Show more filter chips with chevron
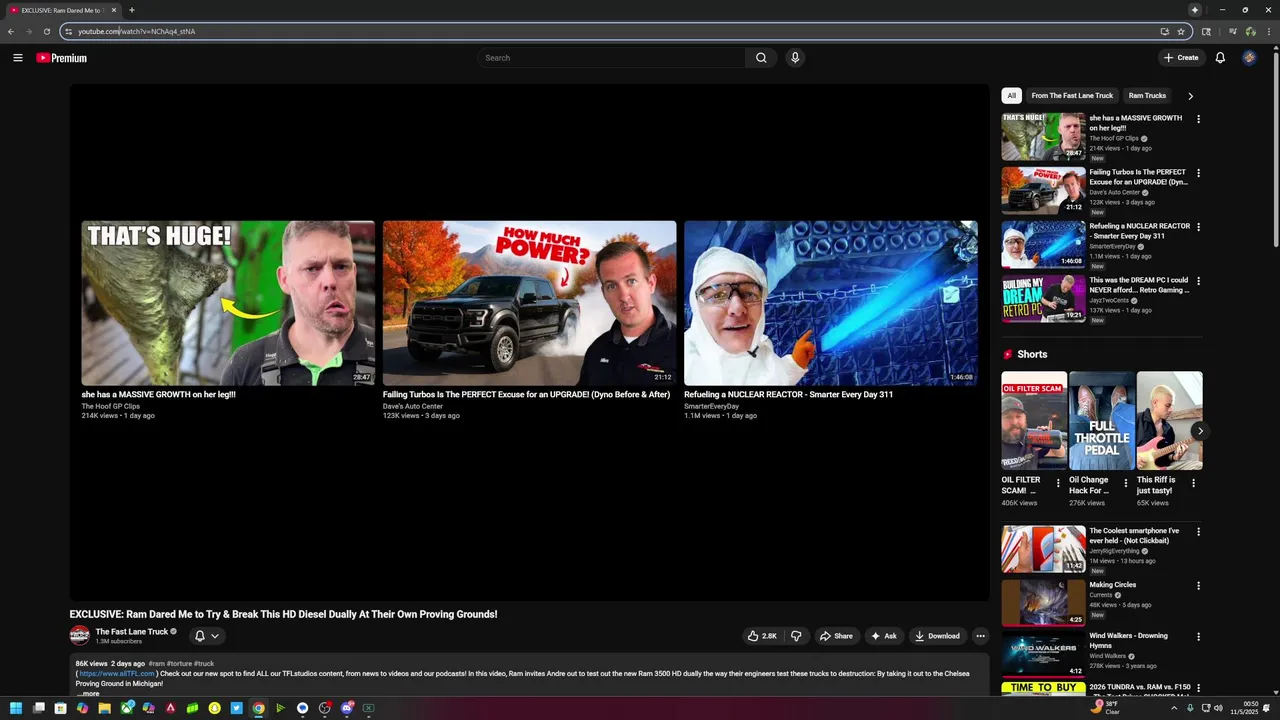1280x720 pixels. coord(1190,96)
